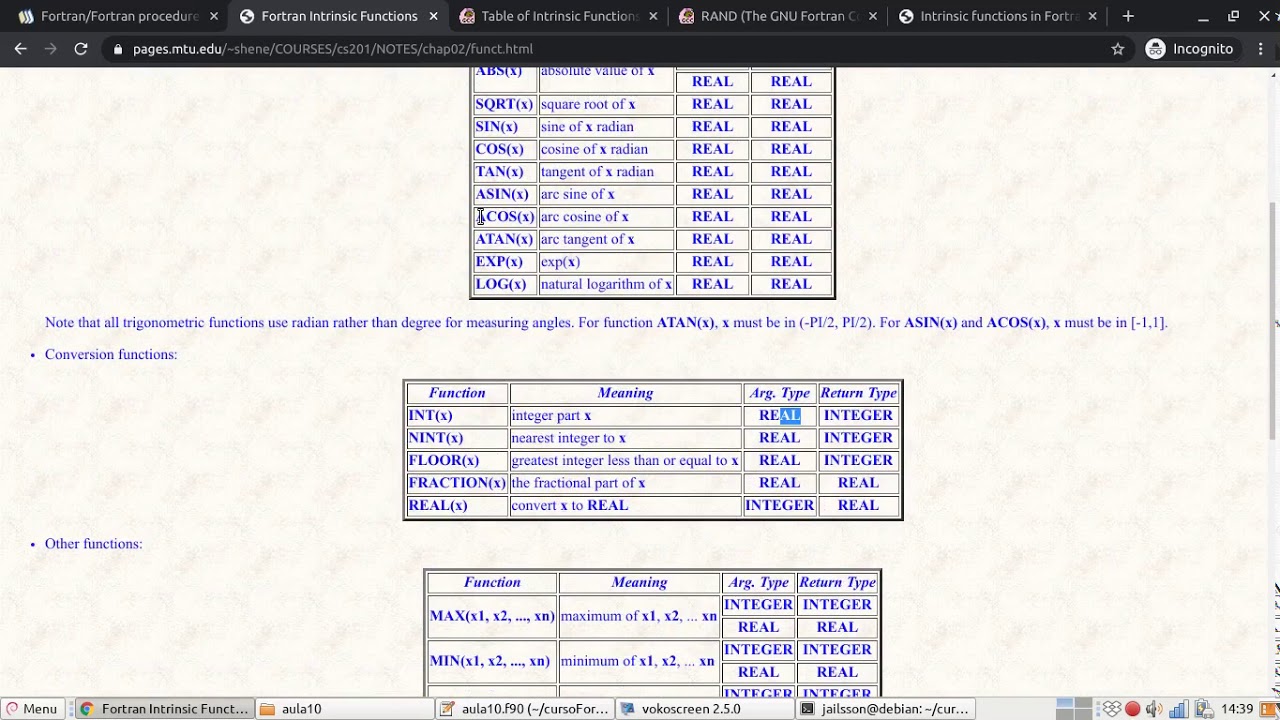
Task: Click the COS(x) function cell
Action: [x=505, y=149]
